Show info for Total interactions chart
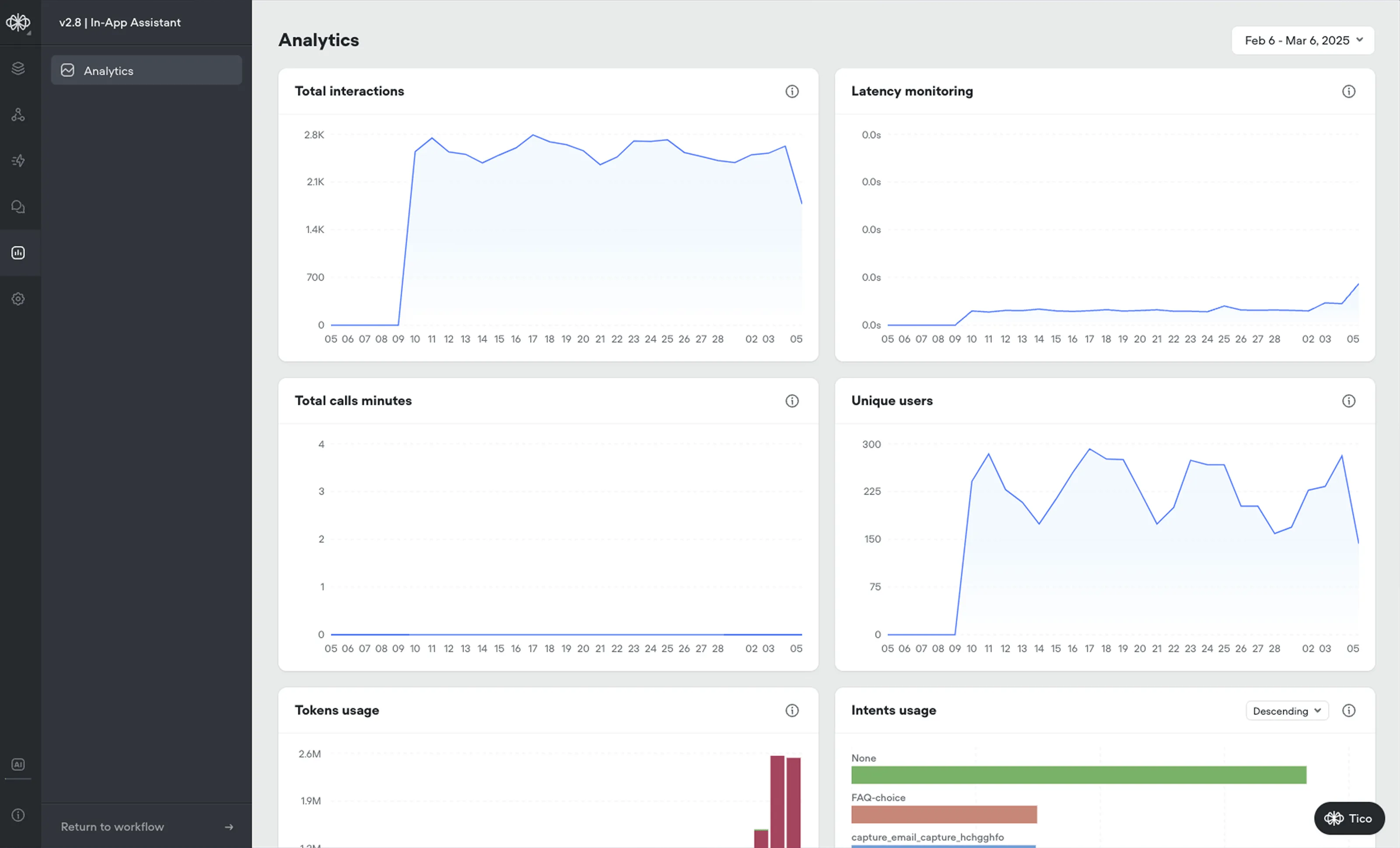Viewport: 1400px width, 848px height. (x=792, y=91)
